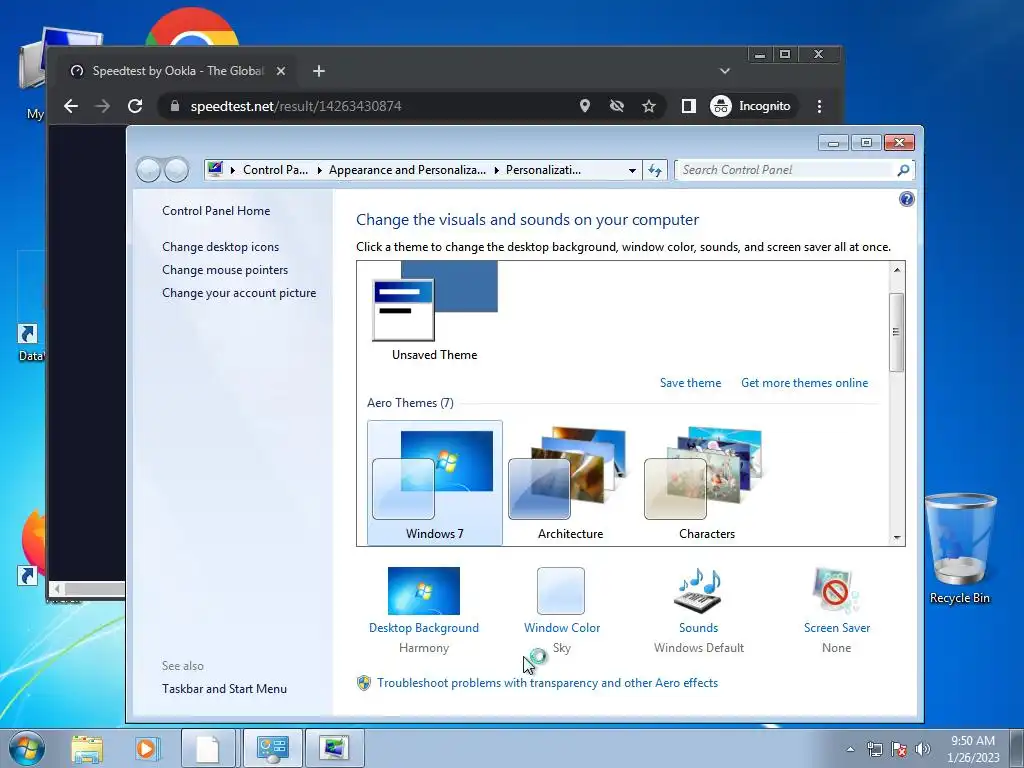
Task: Click the Action Center flag tray icon
Action: pos(899,748)
